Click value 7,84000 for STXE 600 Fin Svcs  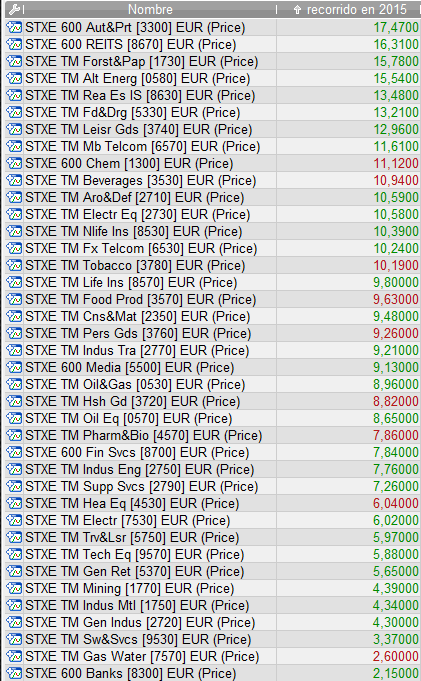point(396,453)
